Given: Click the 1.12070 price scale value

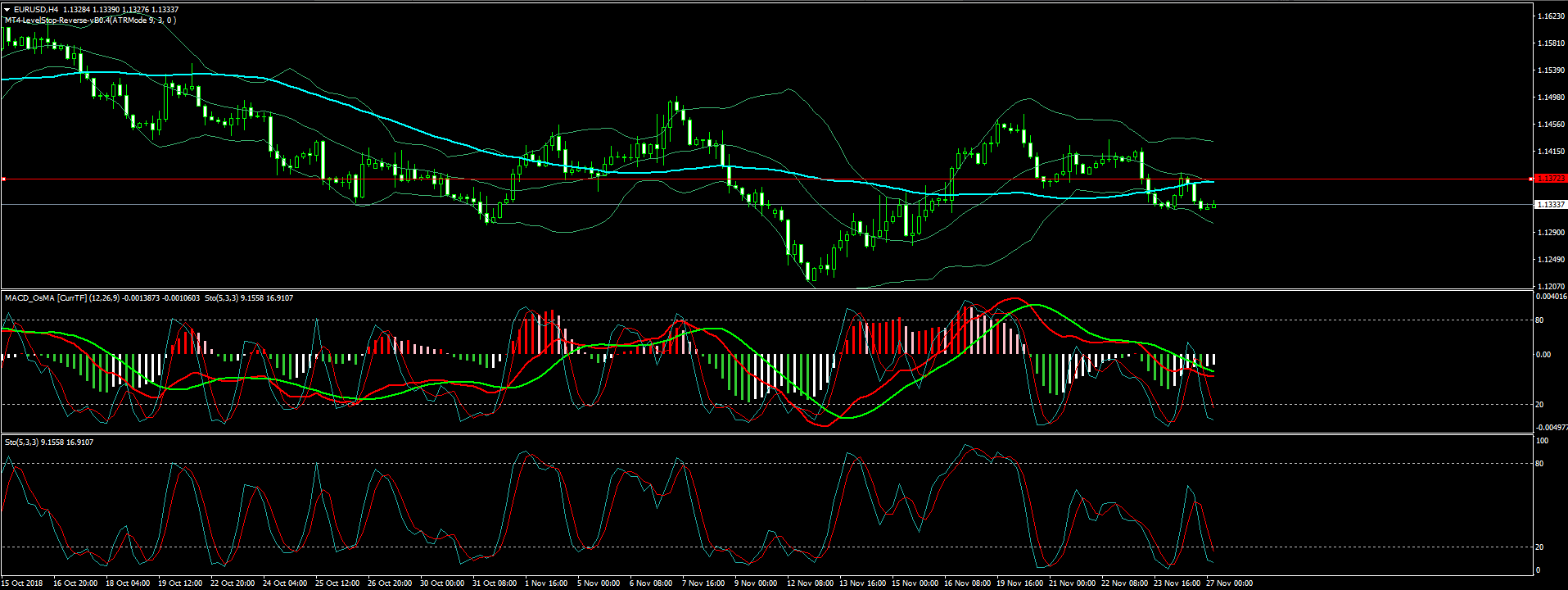Looking at the screenshot, I should click(x=1552, y=287).
